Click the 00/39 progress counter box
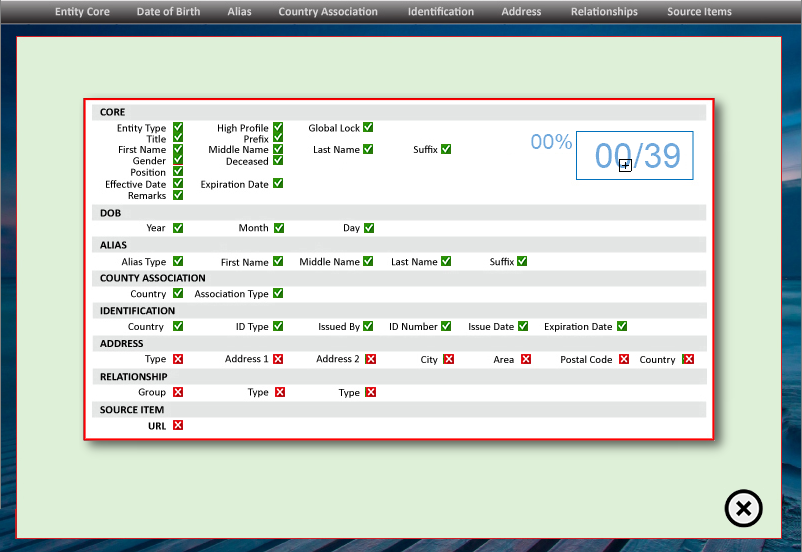The width and height of the screenshot is (802, 552). tap(635, 156)
